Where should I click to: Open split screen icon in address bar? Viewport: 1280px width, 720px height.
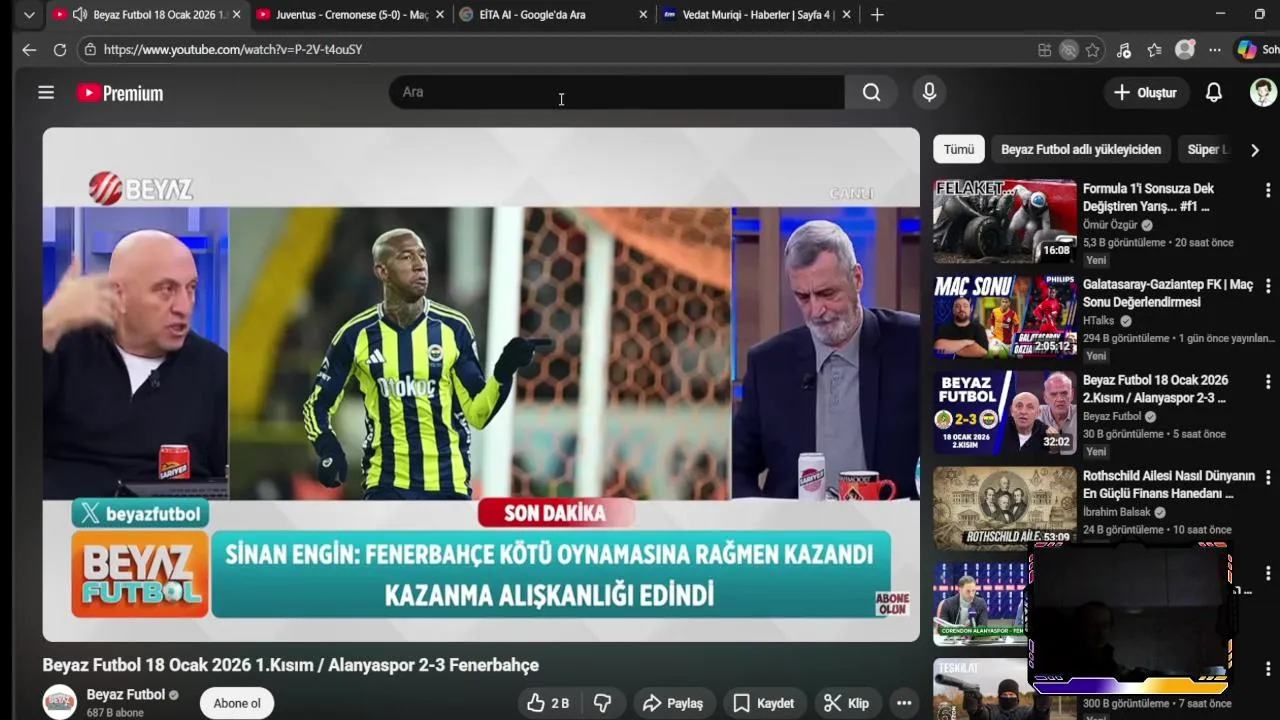pos(1045,50)
